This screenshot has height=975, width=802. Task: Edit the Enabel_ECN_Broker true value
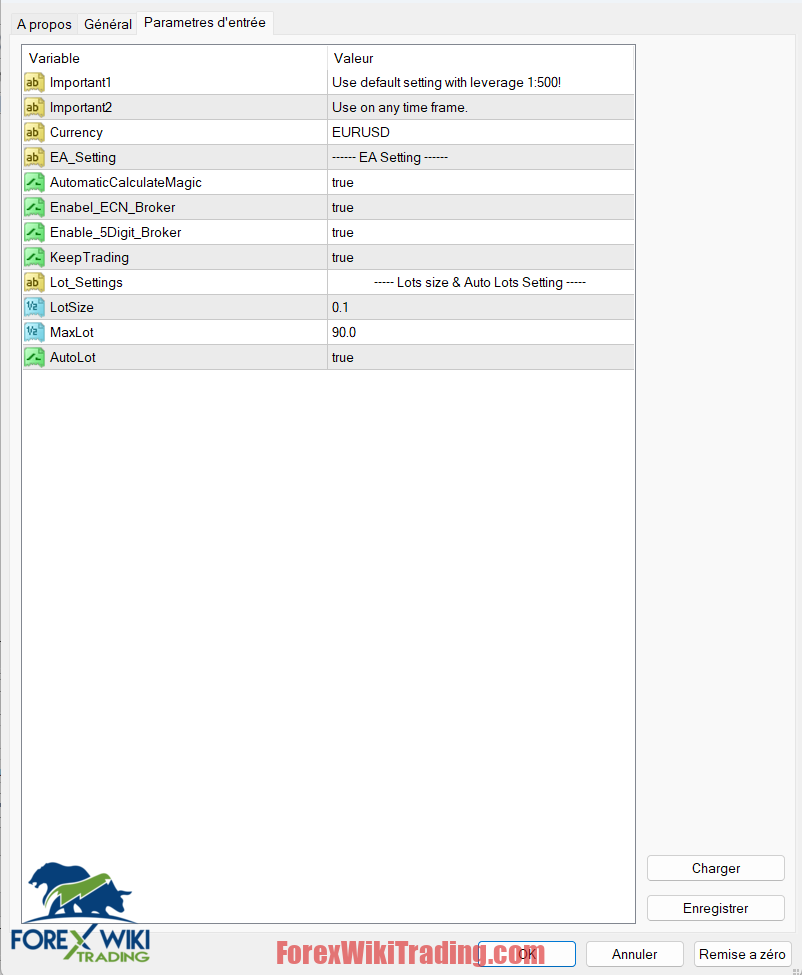[x=481, y=207]
